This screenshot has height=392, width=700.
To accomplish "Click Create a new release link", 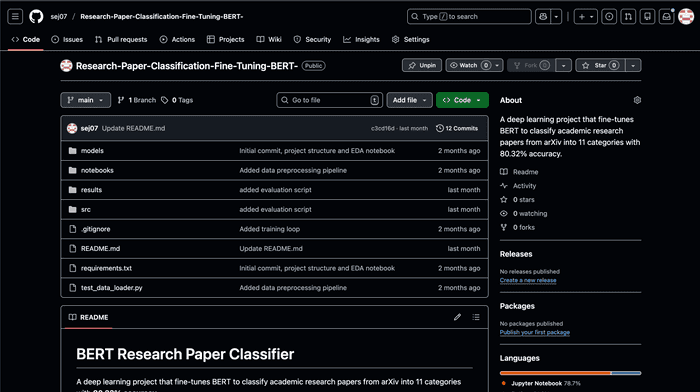I will click(x=528, y=280).
